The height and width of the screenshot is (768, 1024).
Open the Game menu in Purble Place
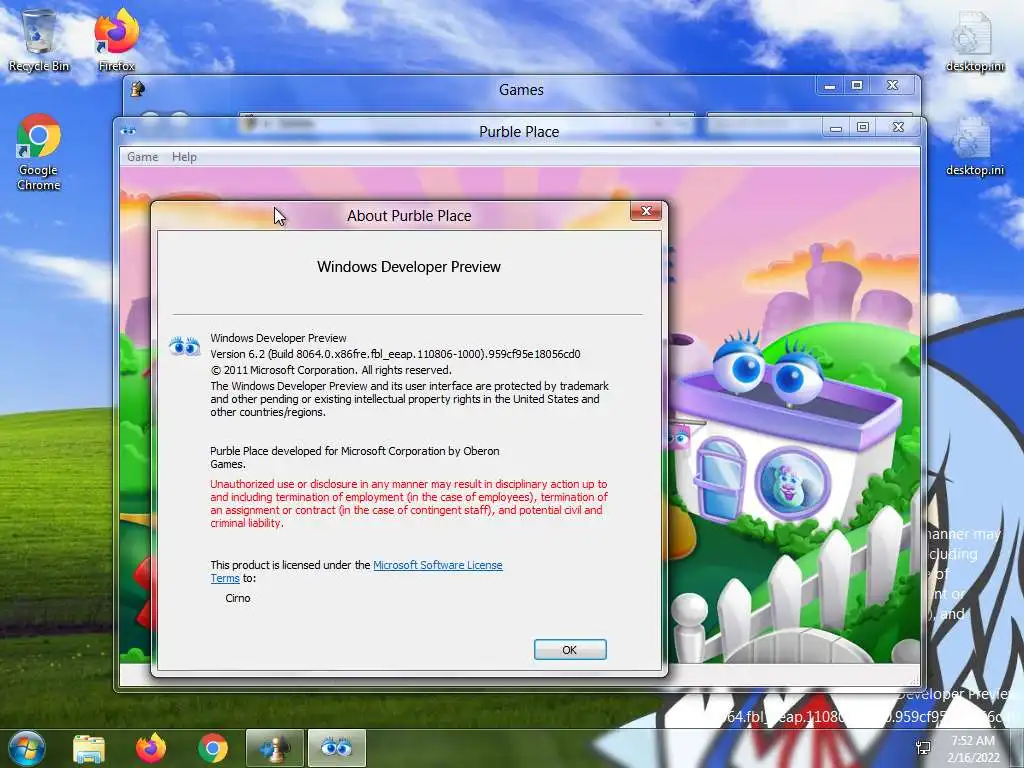click(142, 157)
